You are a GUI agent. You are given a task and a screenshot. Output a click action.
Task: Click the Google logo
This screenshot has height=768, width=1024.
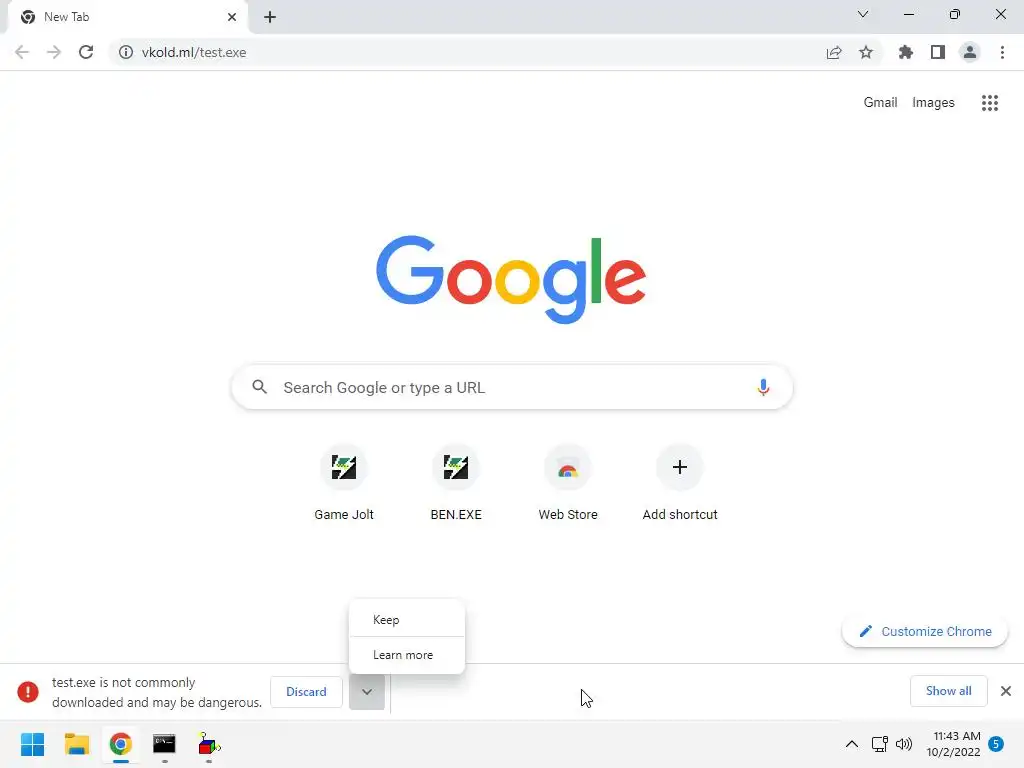point(511,280)
